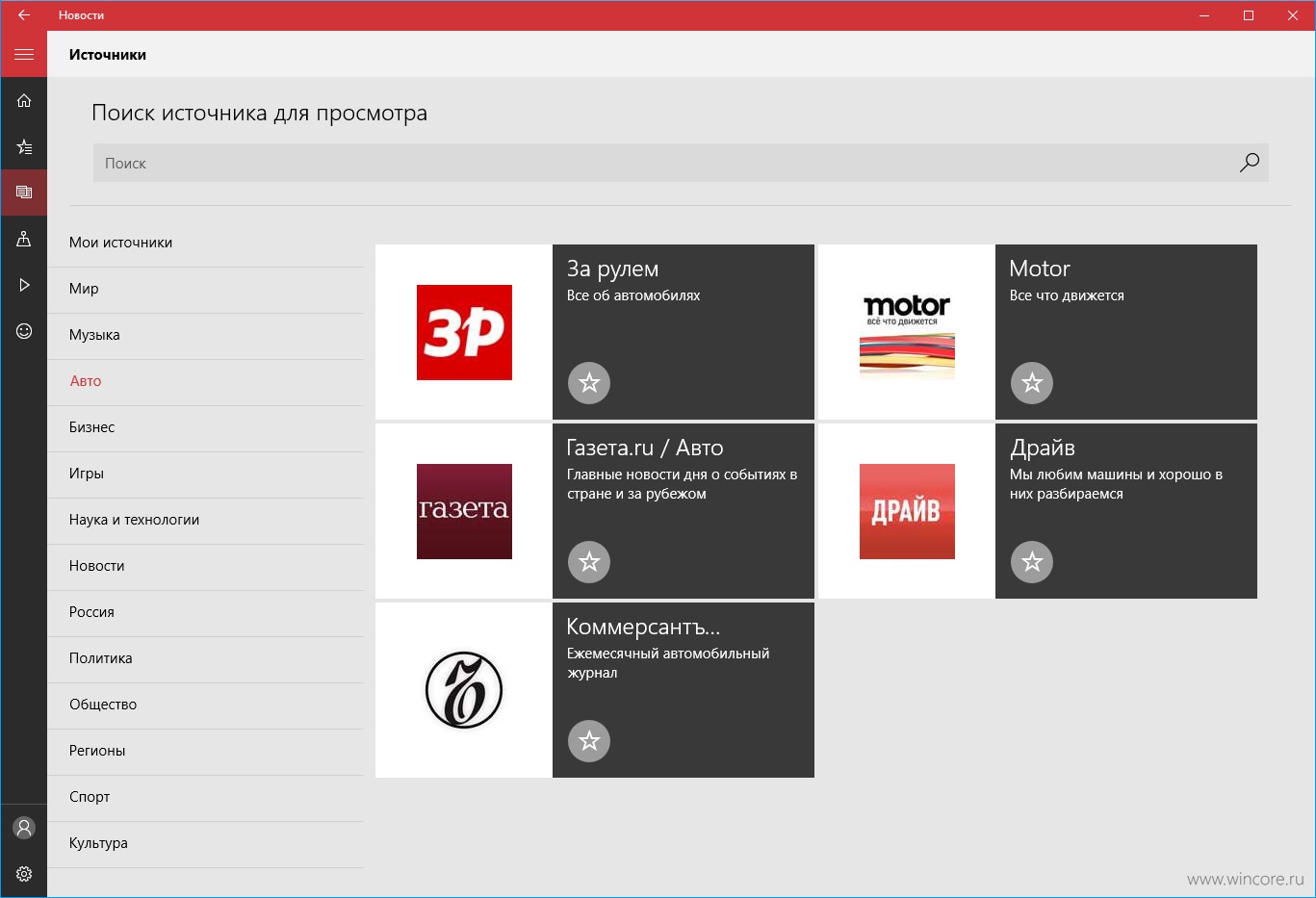Select the Общество category
Viewport: 1316px width, 898px height.
pos(206,705)
